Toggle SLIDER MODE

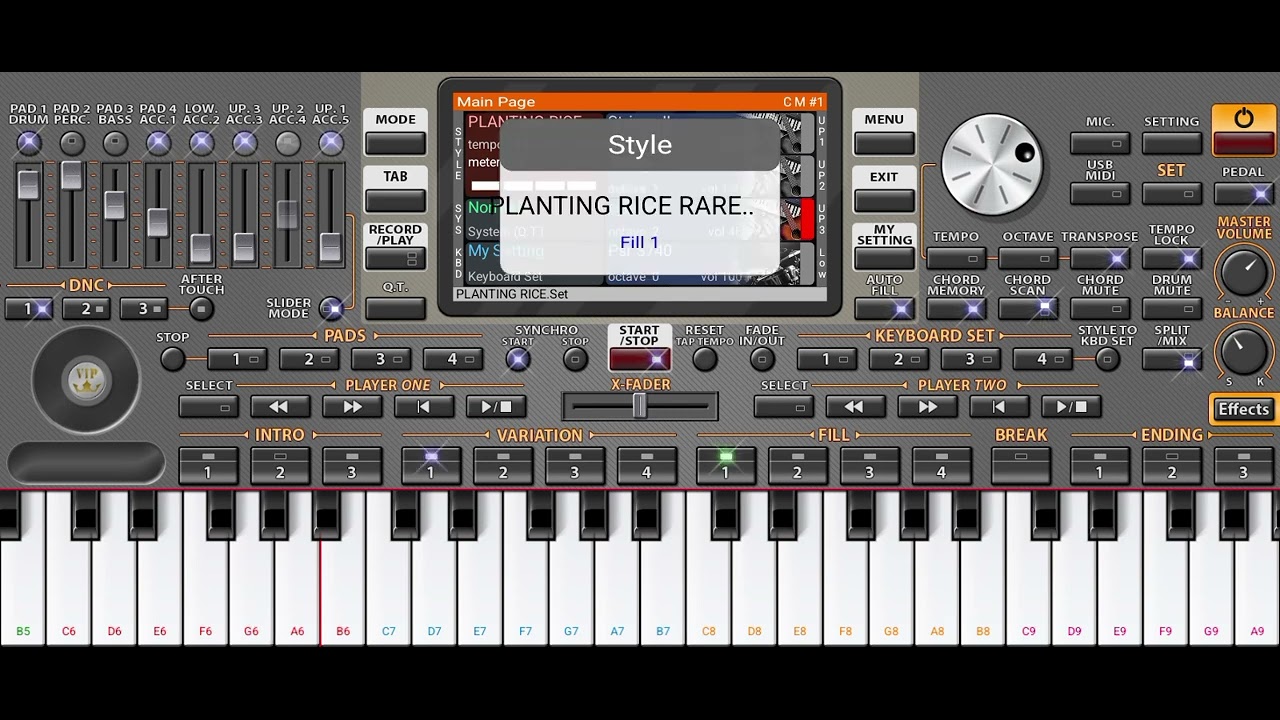(331, 308)
